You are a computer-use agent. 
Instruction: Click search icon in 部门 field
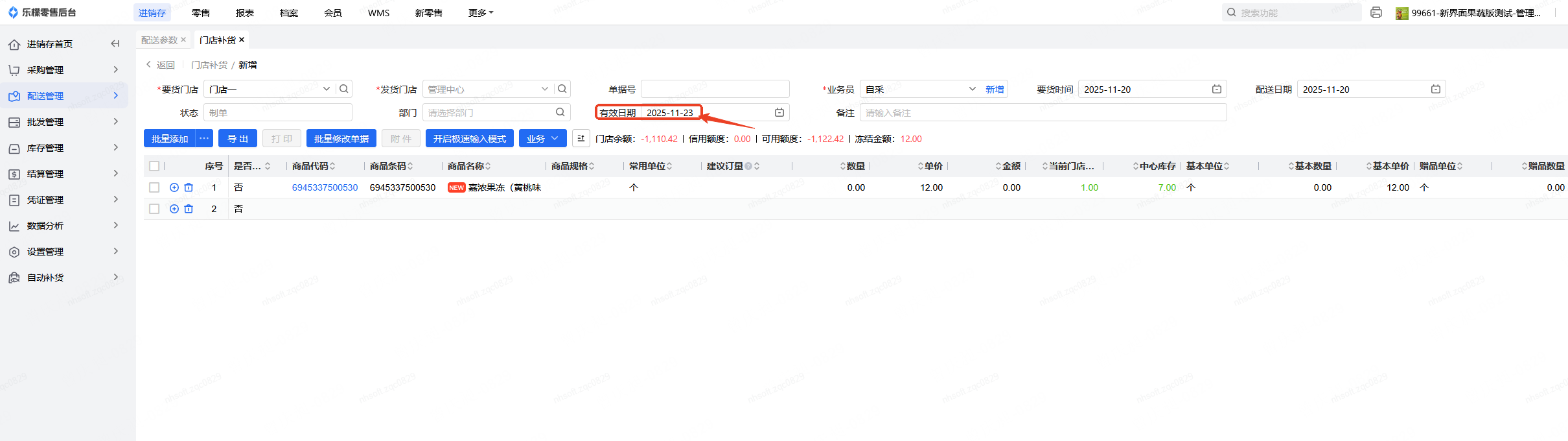[560, 112]
